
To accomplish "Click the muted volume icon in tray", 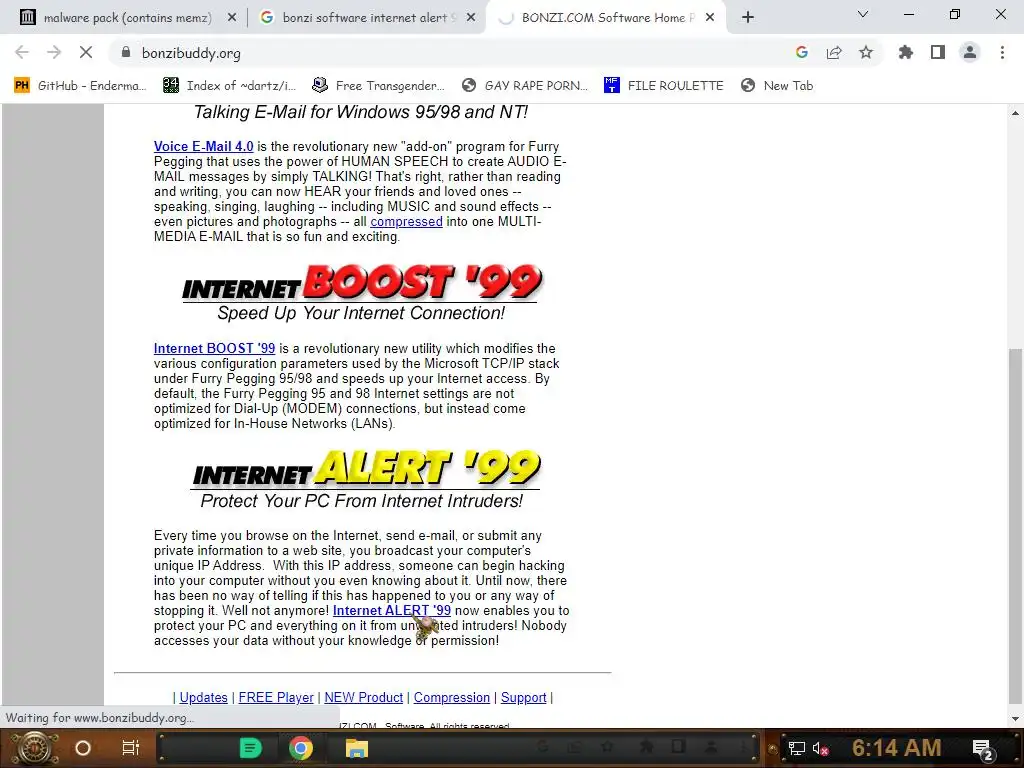I will pyautogui.click(x=820, y=748).
